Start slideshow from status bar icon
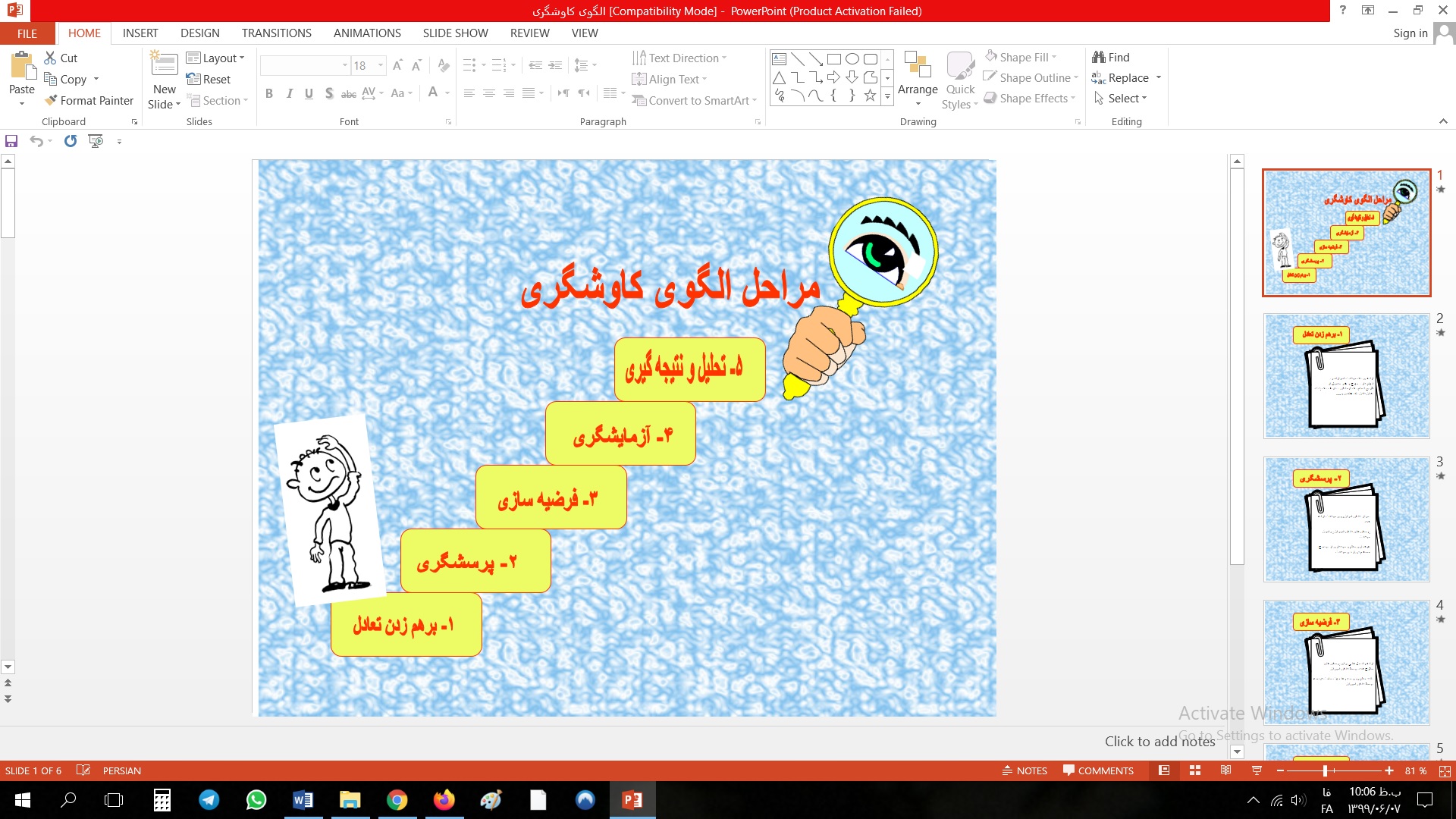Image resolution: width=1456 pixels, height=819 pixels. click(1257, 770)
